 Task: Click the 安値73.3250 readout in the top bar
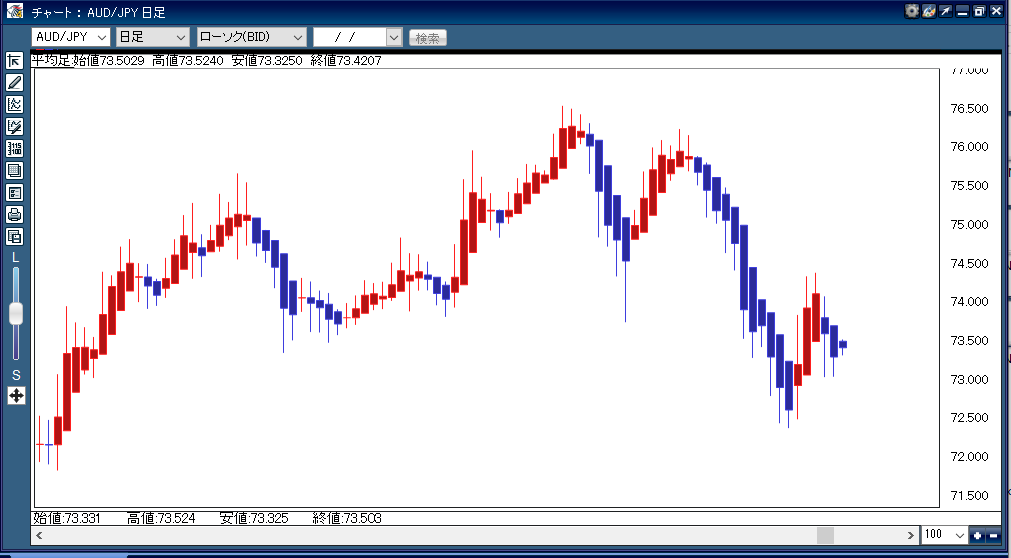[x=266, y=61]
